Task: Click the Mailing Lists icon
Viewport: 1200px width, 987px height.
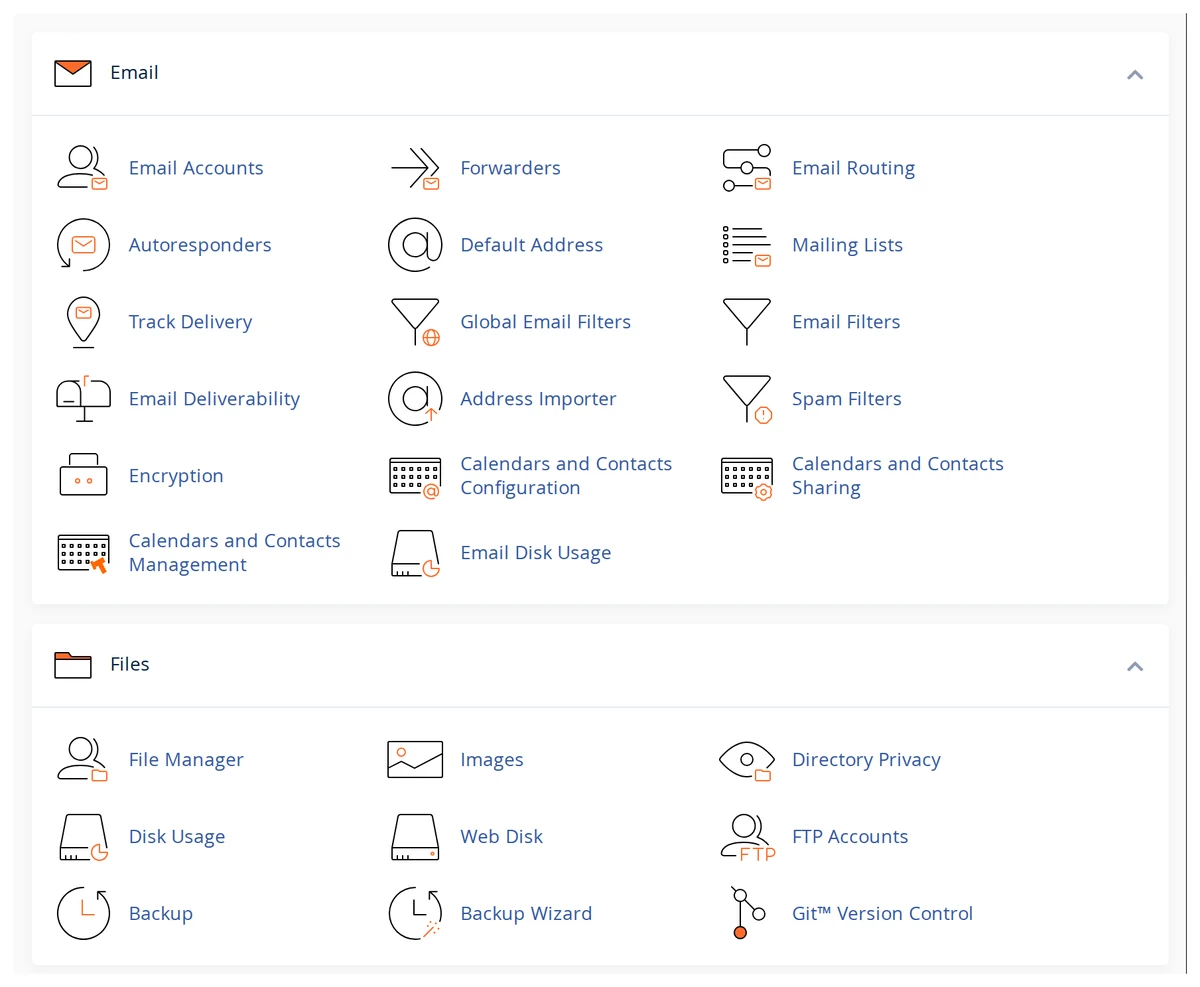Action: [747, 245]
